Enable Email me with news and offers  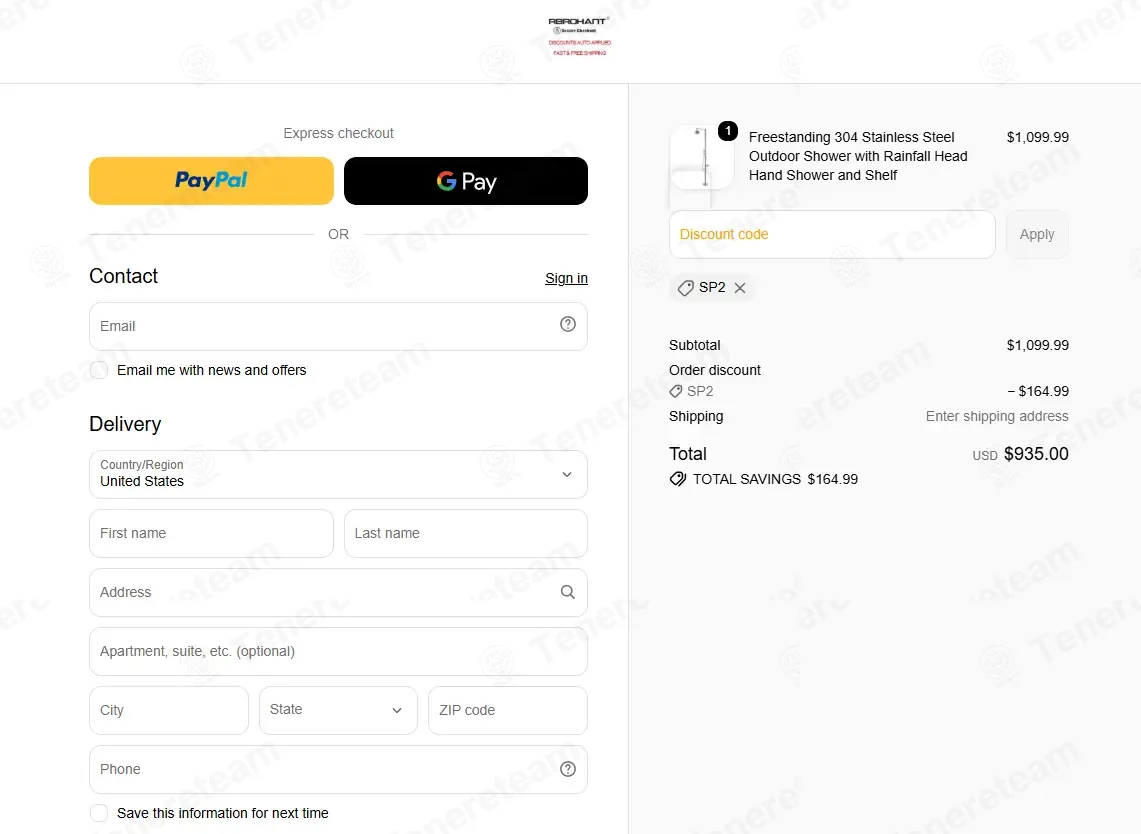point(99,370)
